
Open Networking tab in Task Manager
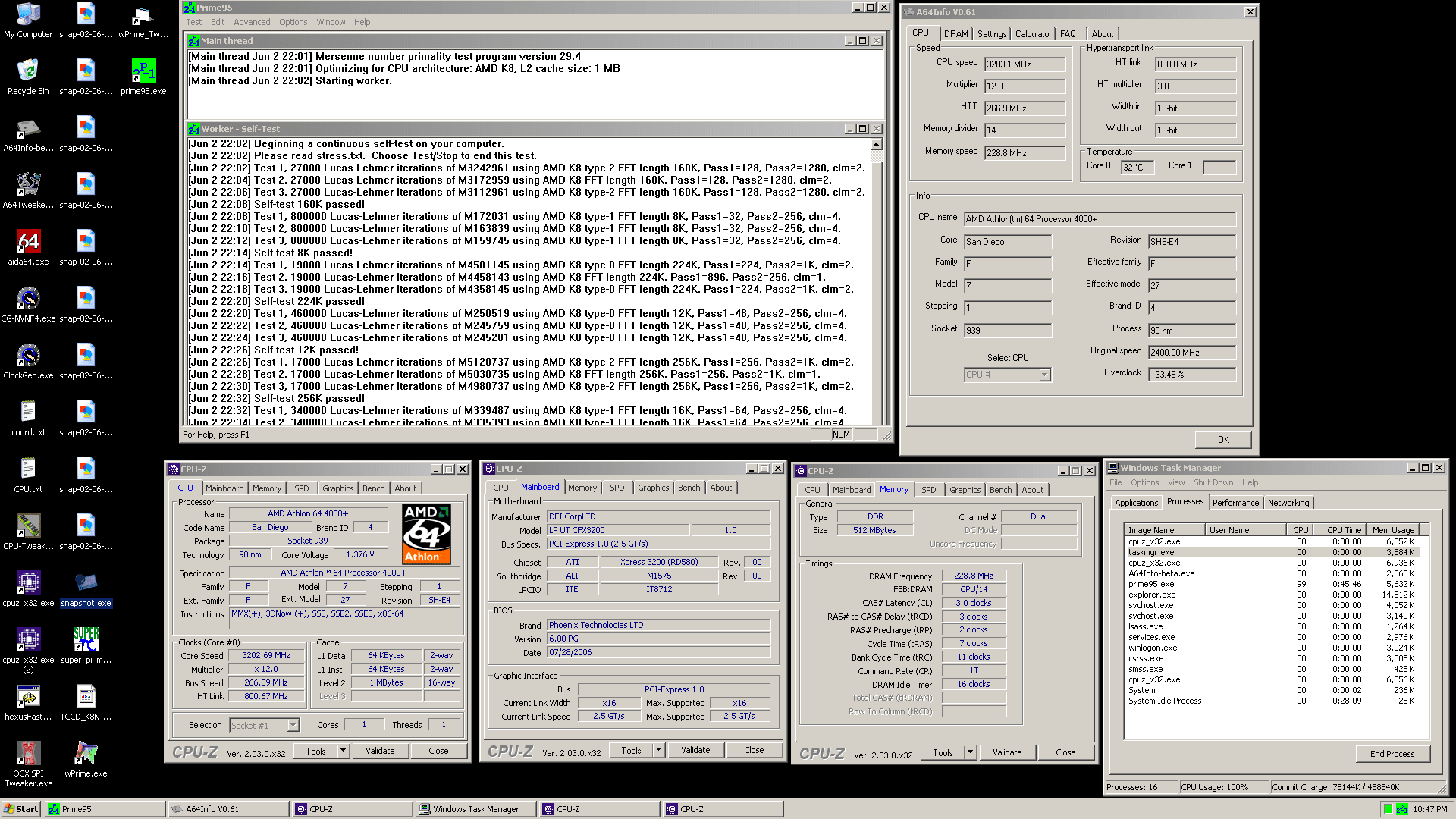point(1288,503)
